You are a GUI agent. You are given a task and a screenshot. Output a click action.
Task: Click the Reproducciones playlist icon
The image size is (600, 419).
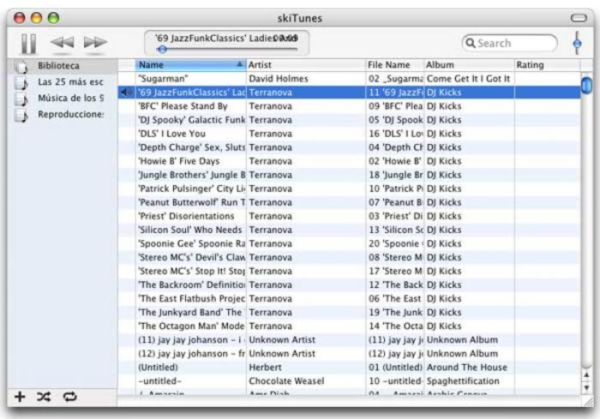click(x=21, y=115)
